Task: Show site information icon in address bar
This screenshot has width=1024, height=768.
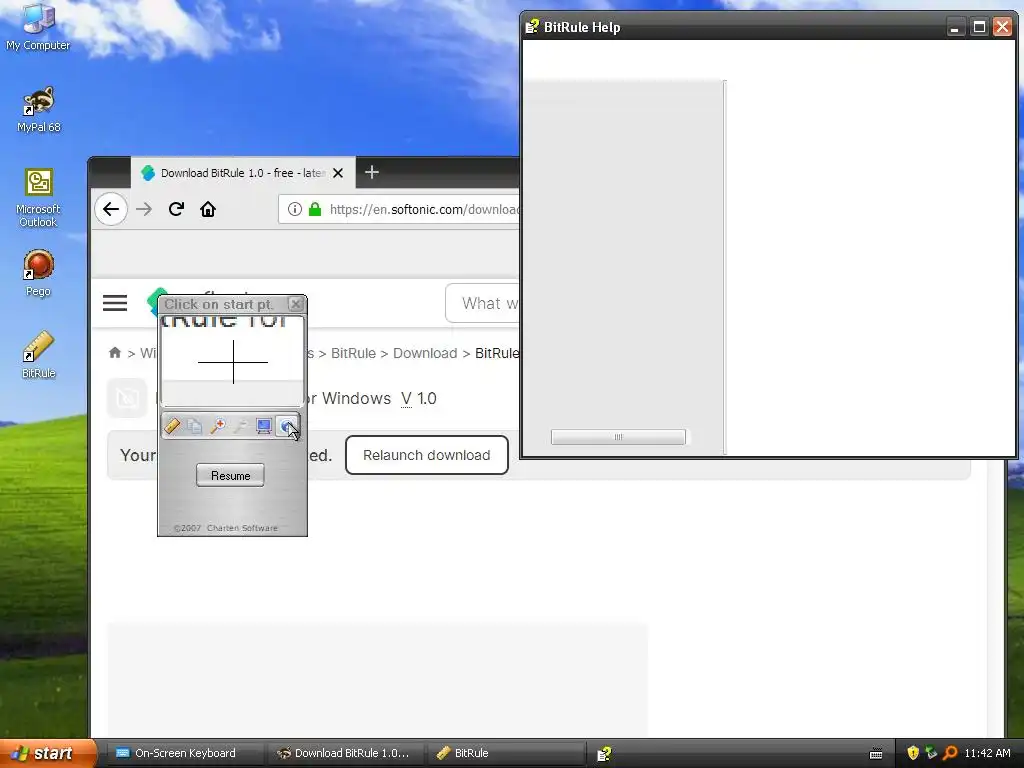Action: (295, 209)
